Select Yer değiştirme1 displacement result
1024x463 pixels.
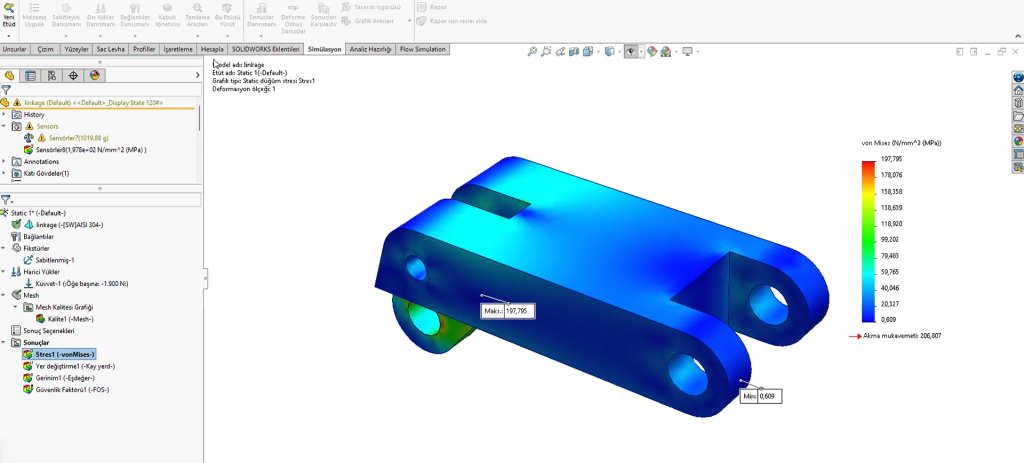(68, 366)
